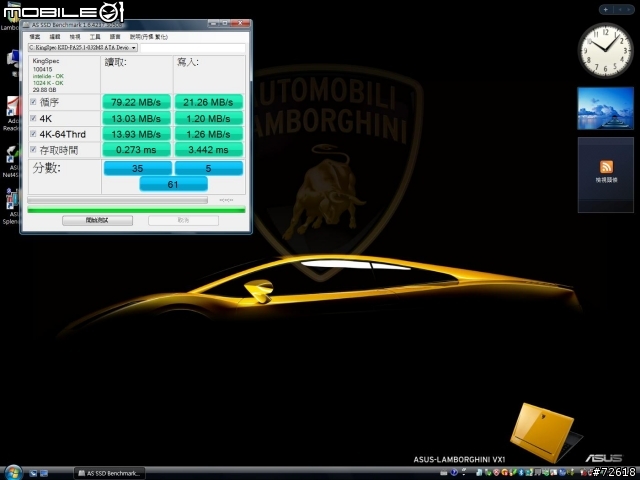Click the 21.26 MB/s sequential write result
The width and height of the screenshot is (640, 480).
coord(209,102)
